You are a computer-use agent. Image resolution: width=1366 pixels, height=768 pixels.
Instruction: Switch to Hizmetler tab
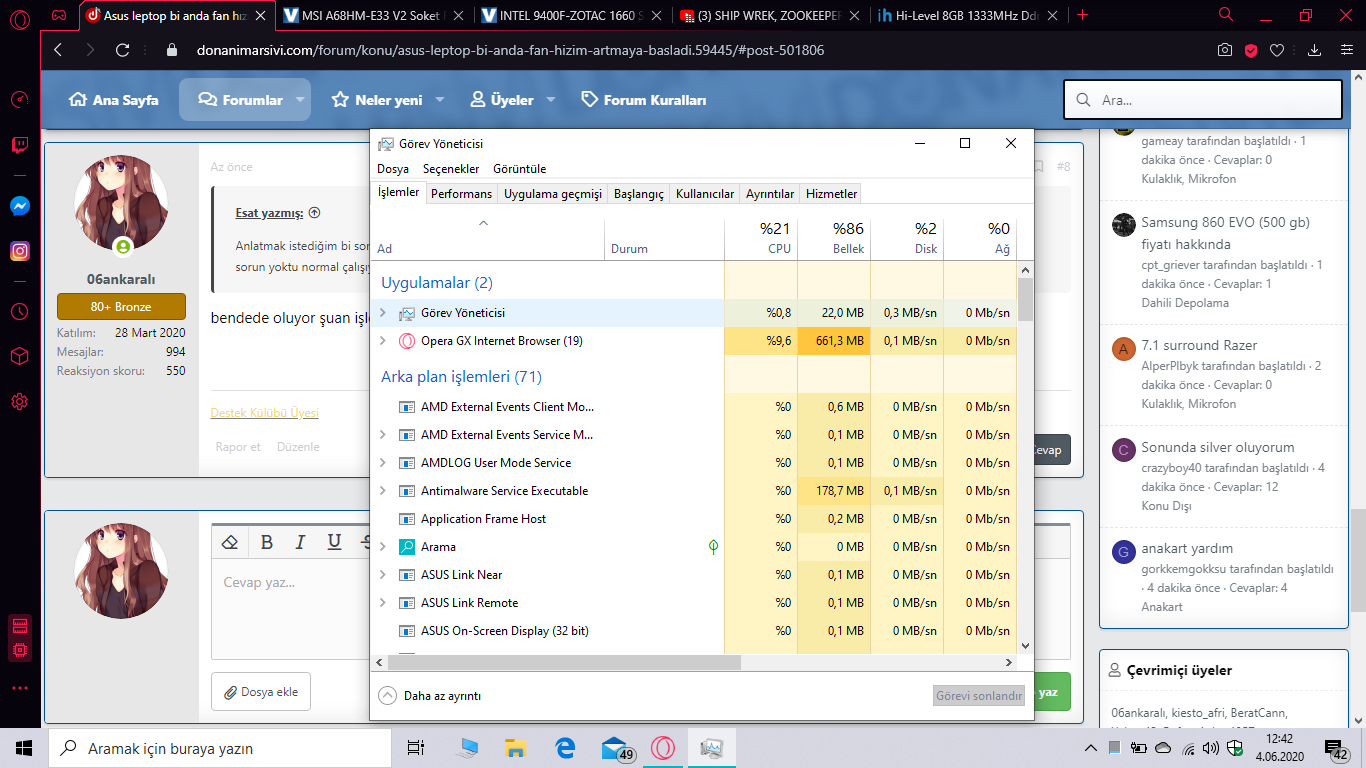[x=832, y=194]
